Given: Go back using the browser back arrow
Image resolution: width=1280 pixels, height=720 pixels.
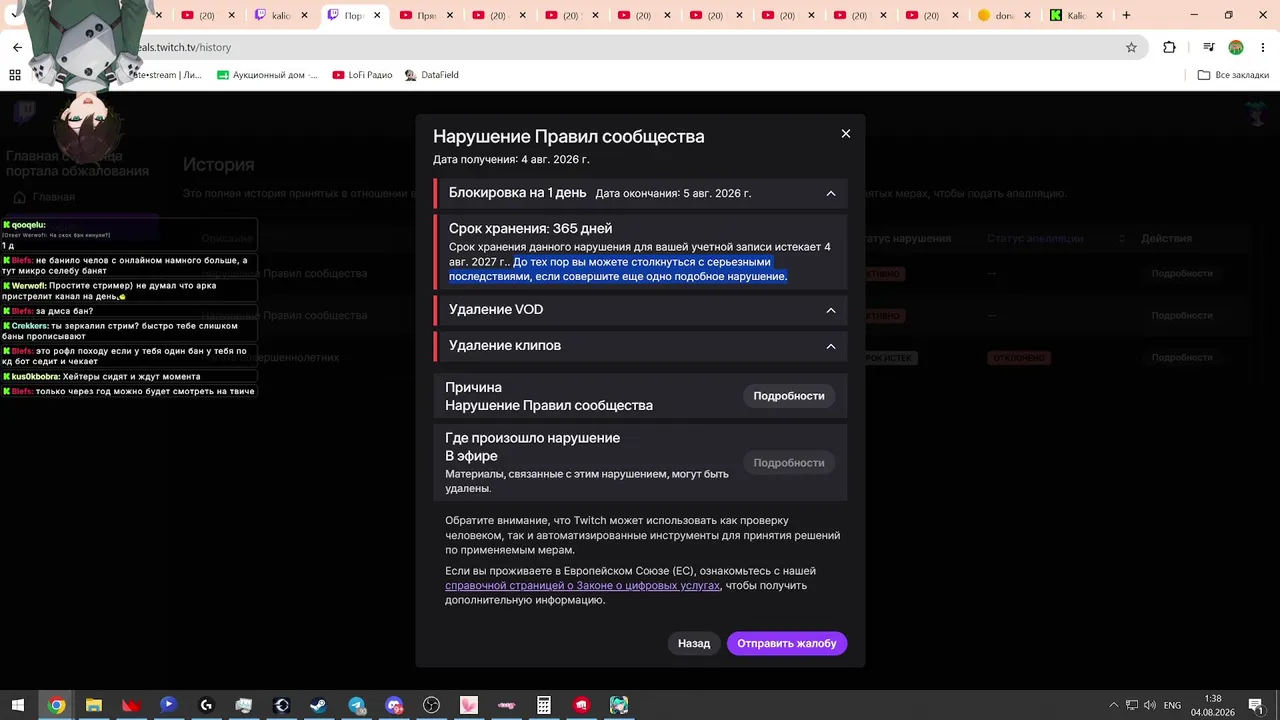Looking at the screenshot, I should [17, 47].
